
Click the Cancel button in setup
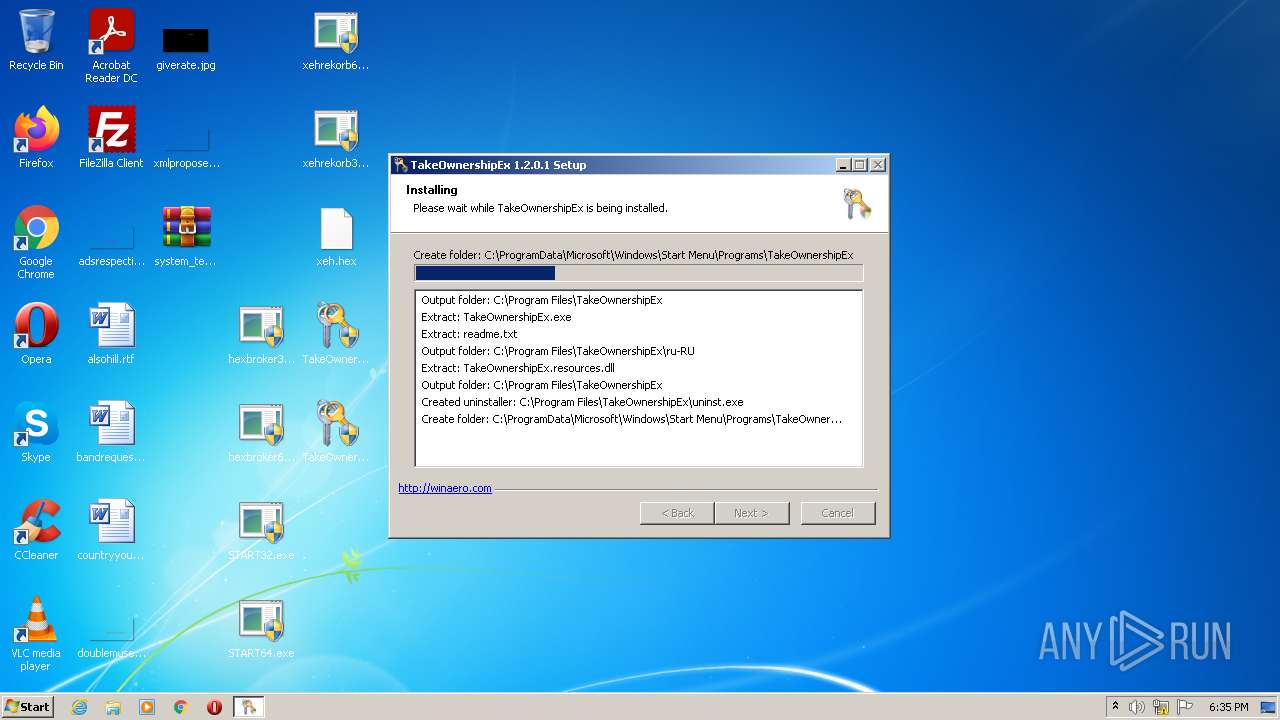tap(838, 513)
